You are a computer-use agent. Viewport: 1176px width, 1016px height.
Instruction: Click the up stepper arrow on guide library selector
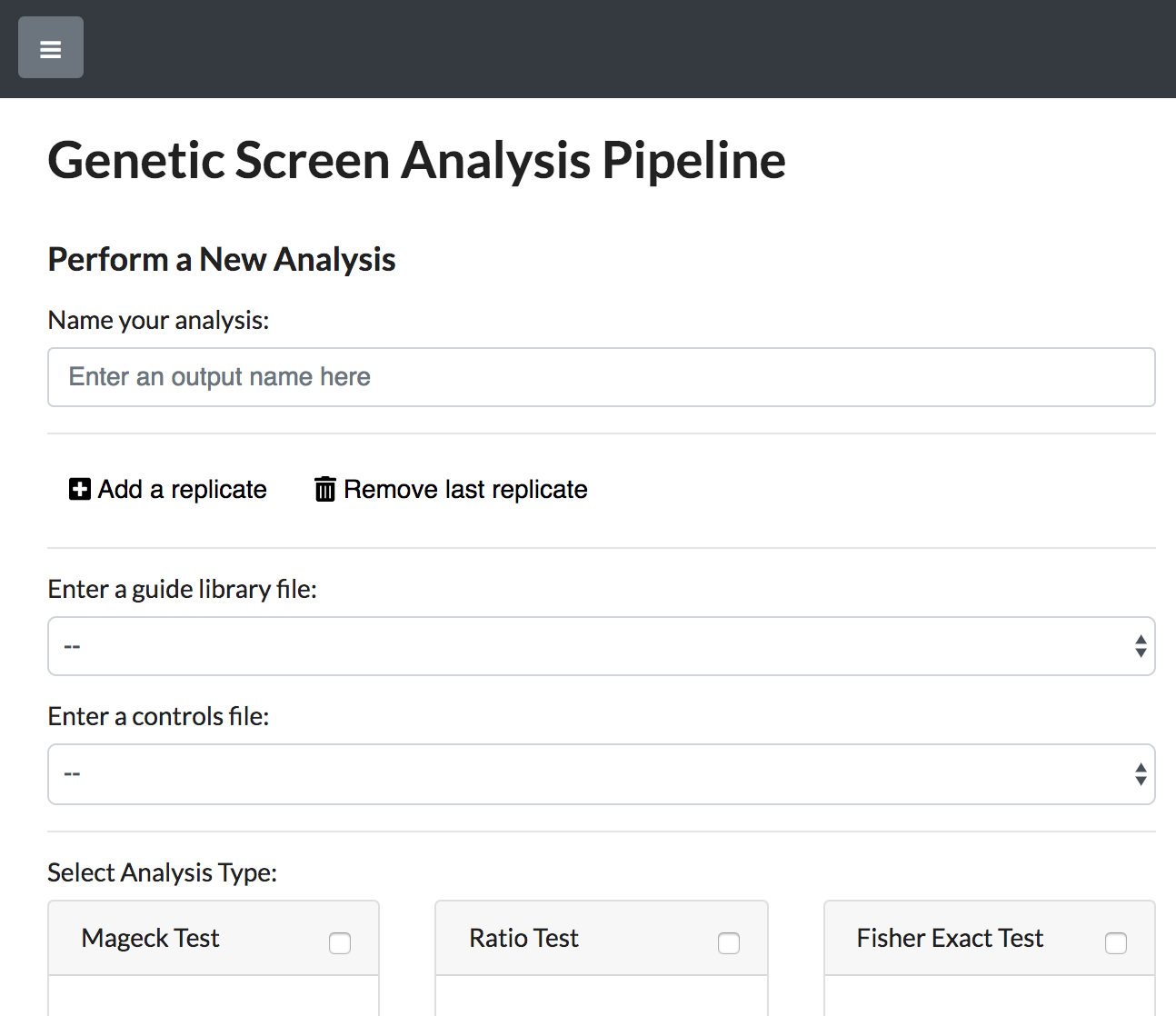[1141, 640]
